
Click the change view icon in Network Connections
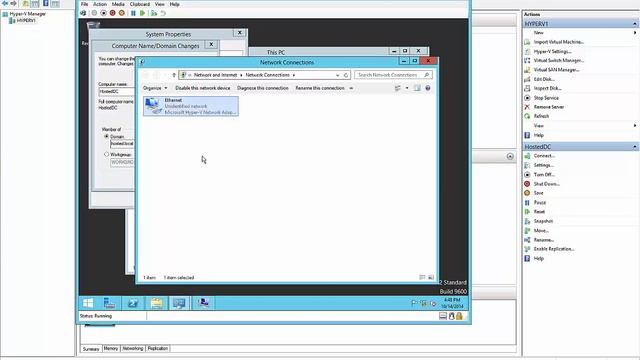398,88
